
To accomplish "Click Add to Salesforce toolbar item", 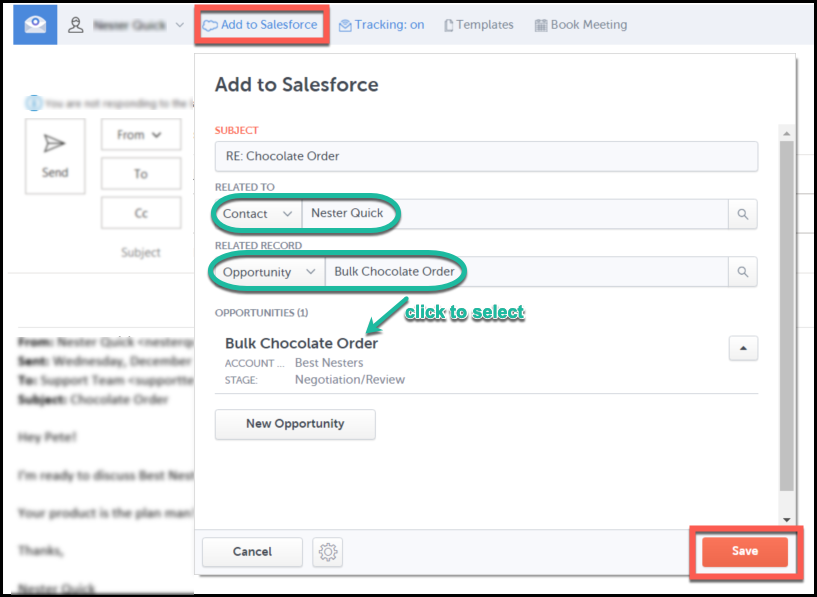I will [x=261, y=24].
